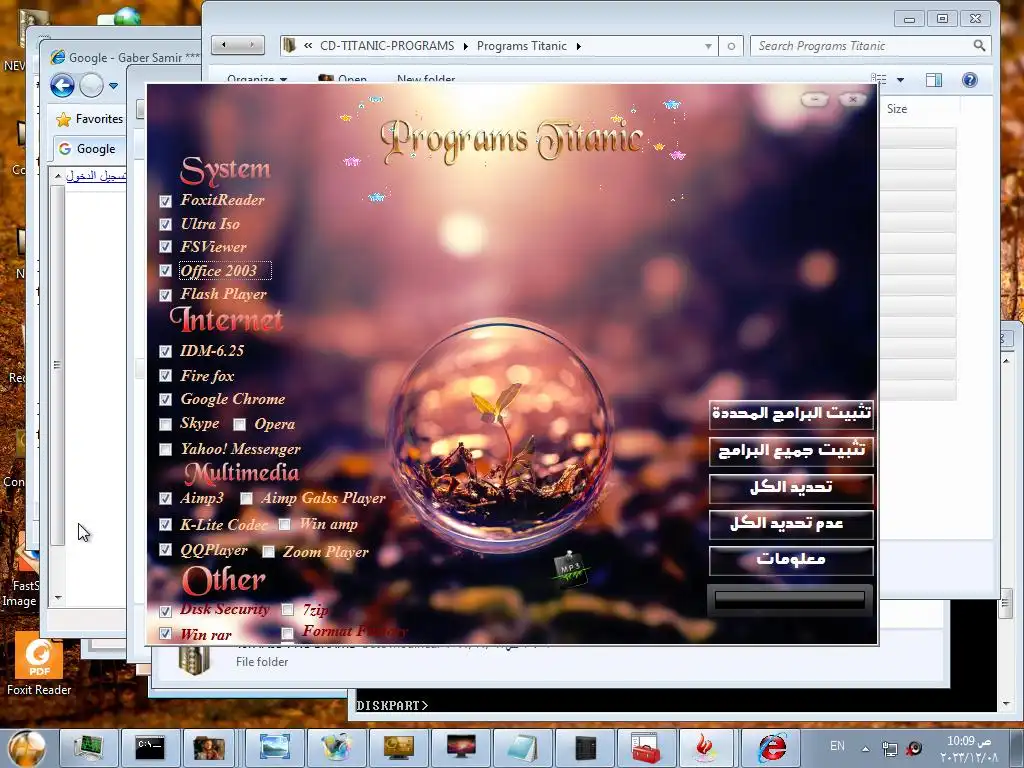Click تحديد الكل select all button
Viewport: 1024px width, 768px height.
click(791, 488)
